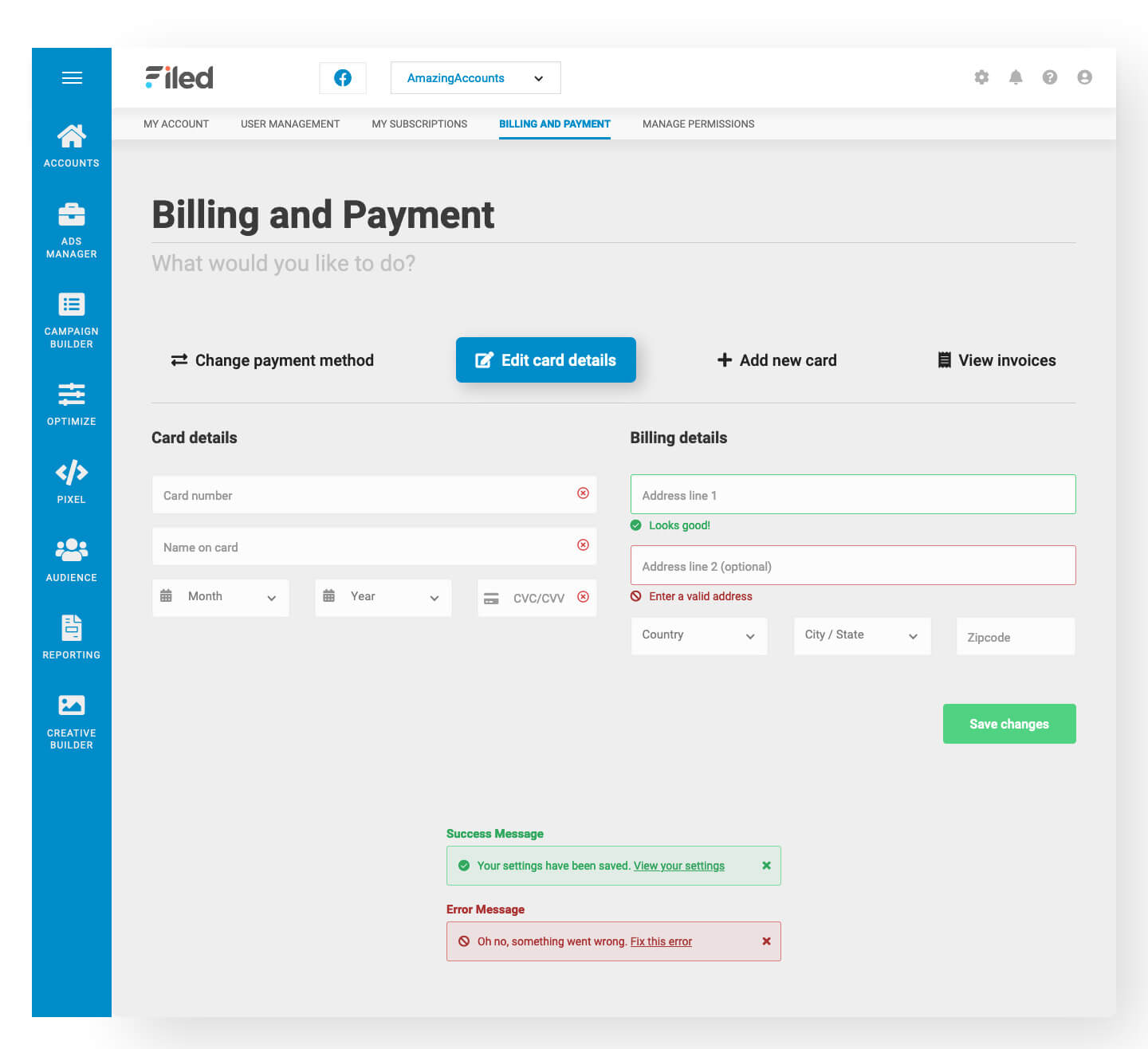Click 'Enter a valid address' error text

[x=701, y=596]
